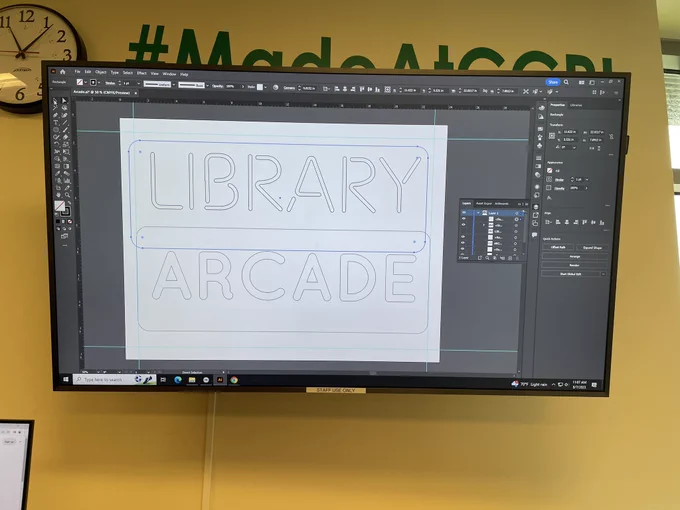Toggle visibility eye of Layer 1

point(464,212)
